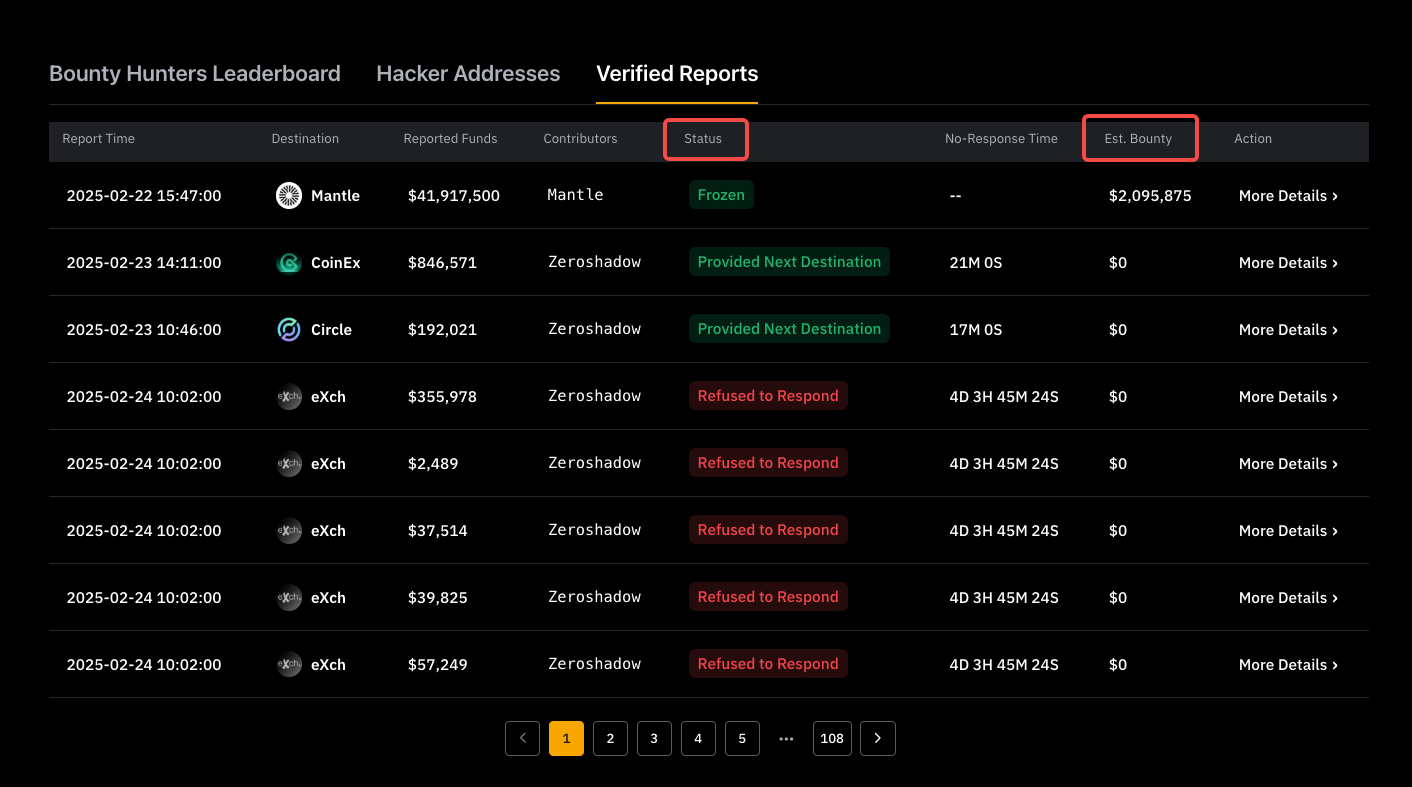The image size is (1412, 787).
Task: Click Refused to Respond badge in $355,978 row
Action: [x=768, y=396]
